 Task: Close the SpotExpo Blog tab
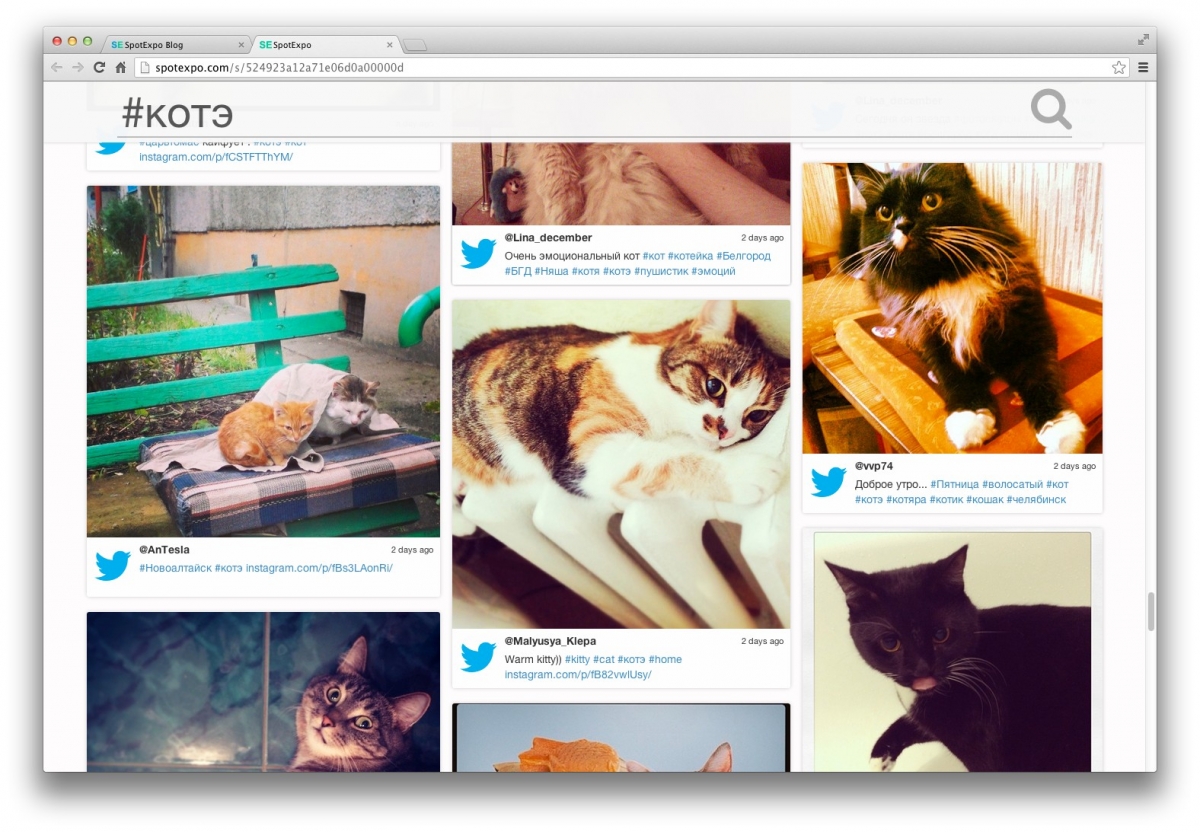click(241, 45)
